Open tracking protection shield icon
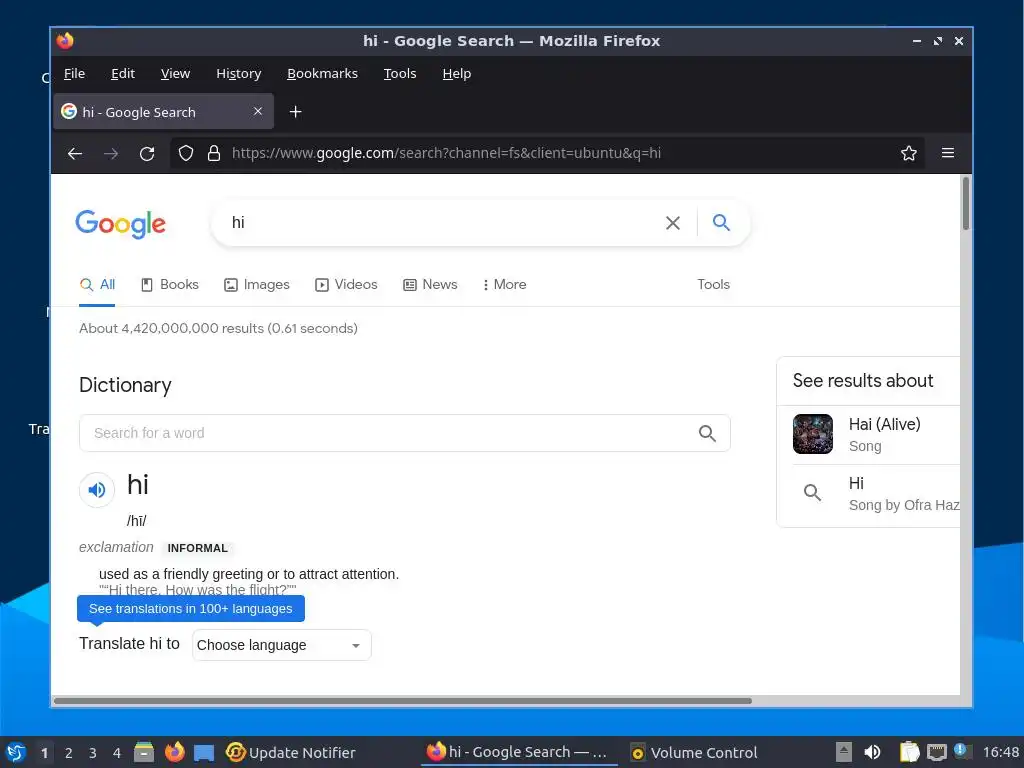This screenshot has width=1024, height=768. click(186, 153)
